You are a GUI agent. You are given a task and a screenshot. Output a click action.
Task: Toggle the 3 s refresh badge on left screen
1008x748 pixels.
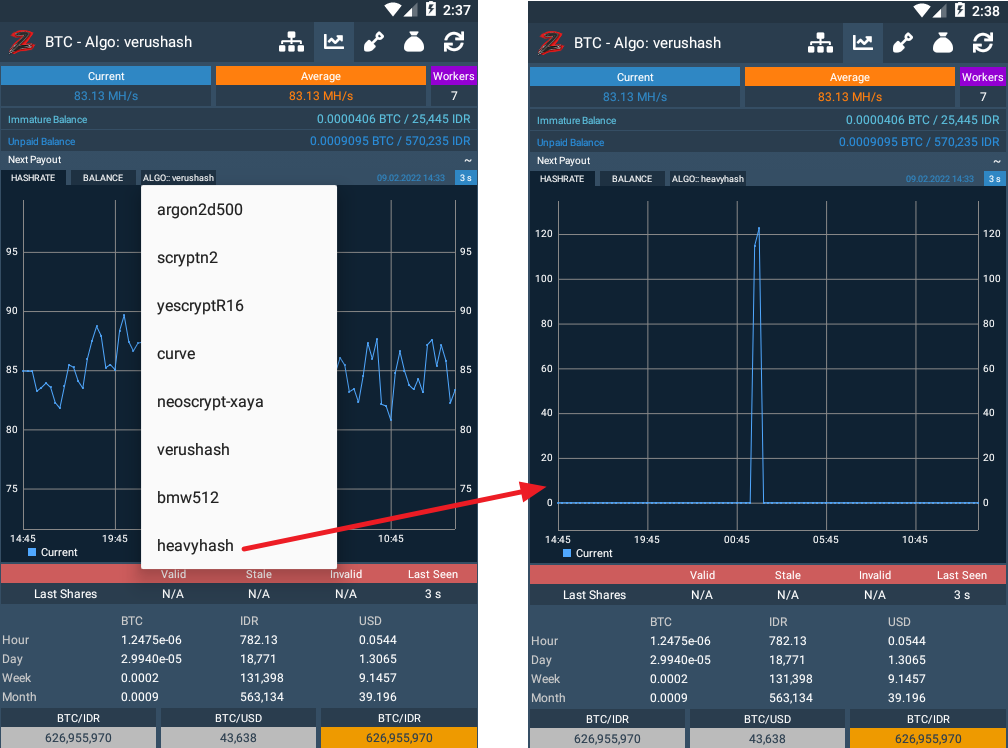click(466, 178)
